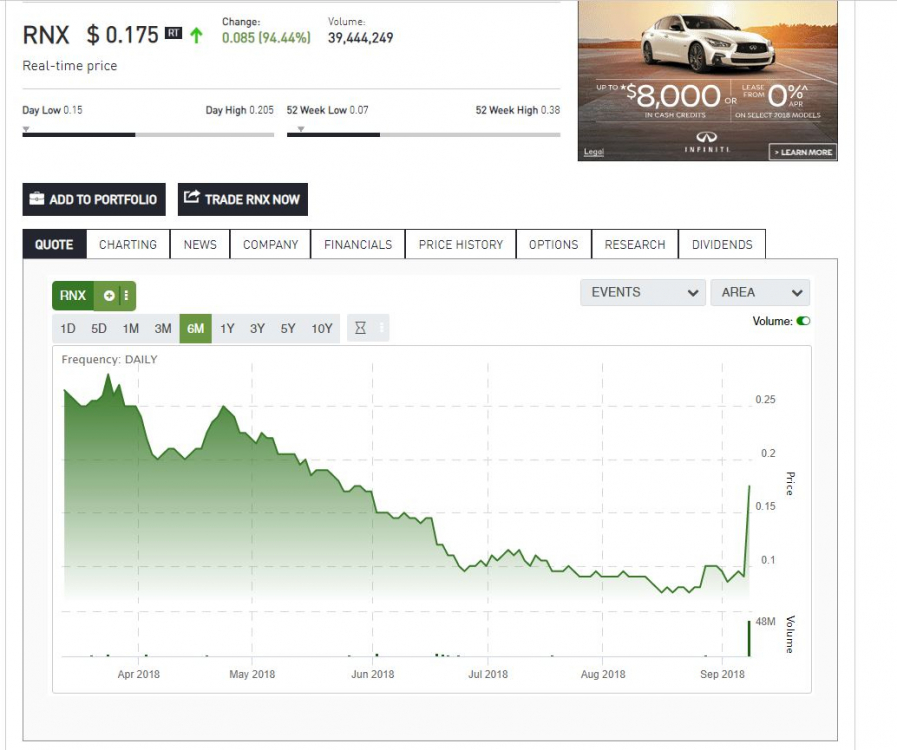This screenshot has width=897, height=750.
Task: Switch to the FINANCIALS tab
Action: [x=358, y=244]
